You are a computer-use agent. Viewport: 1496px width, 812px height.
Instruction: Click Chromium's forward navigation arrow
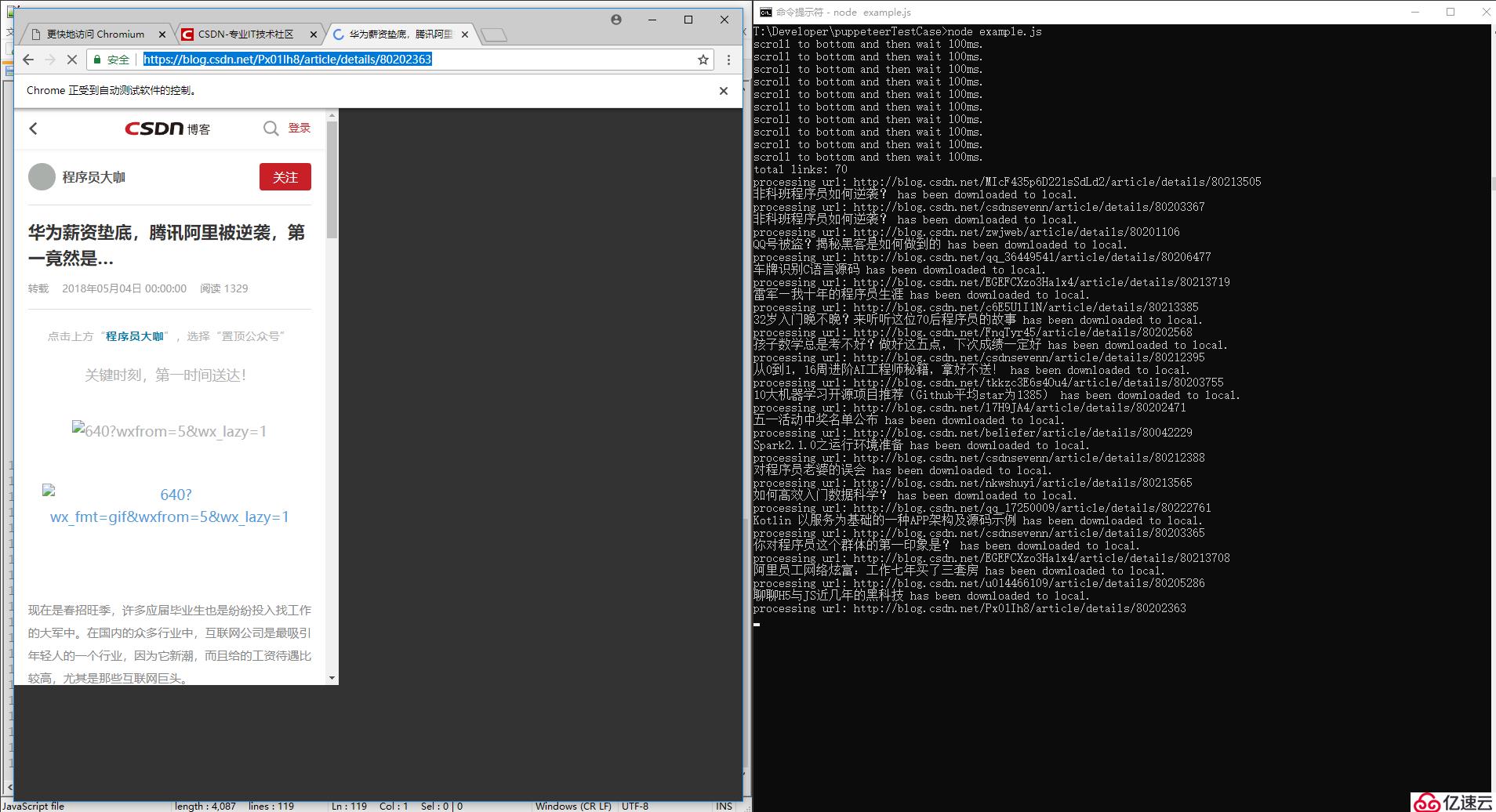pos(50,60)
